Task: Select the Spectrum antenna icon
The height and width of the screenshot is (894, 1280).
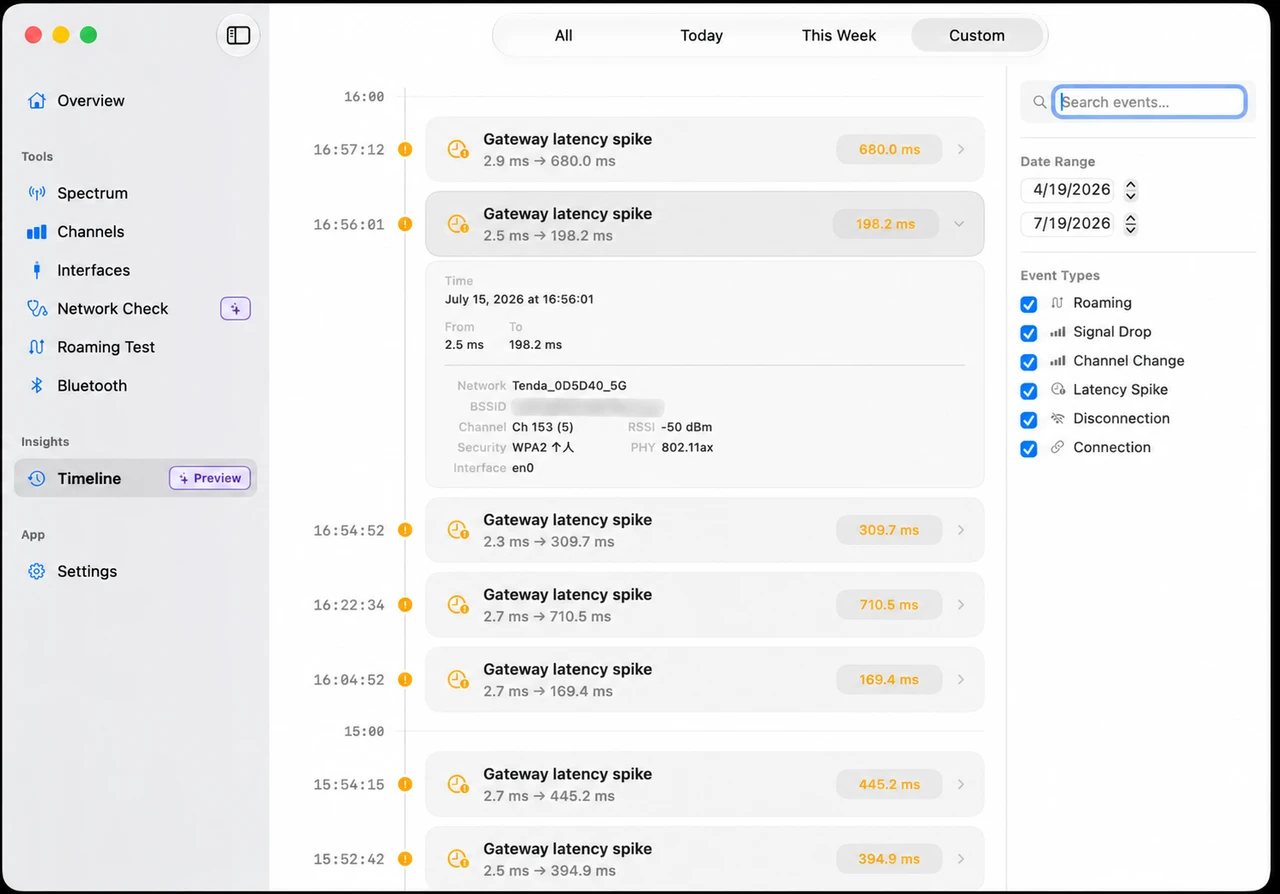Action: point(37,193)
